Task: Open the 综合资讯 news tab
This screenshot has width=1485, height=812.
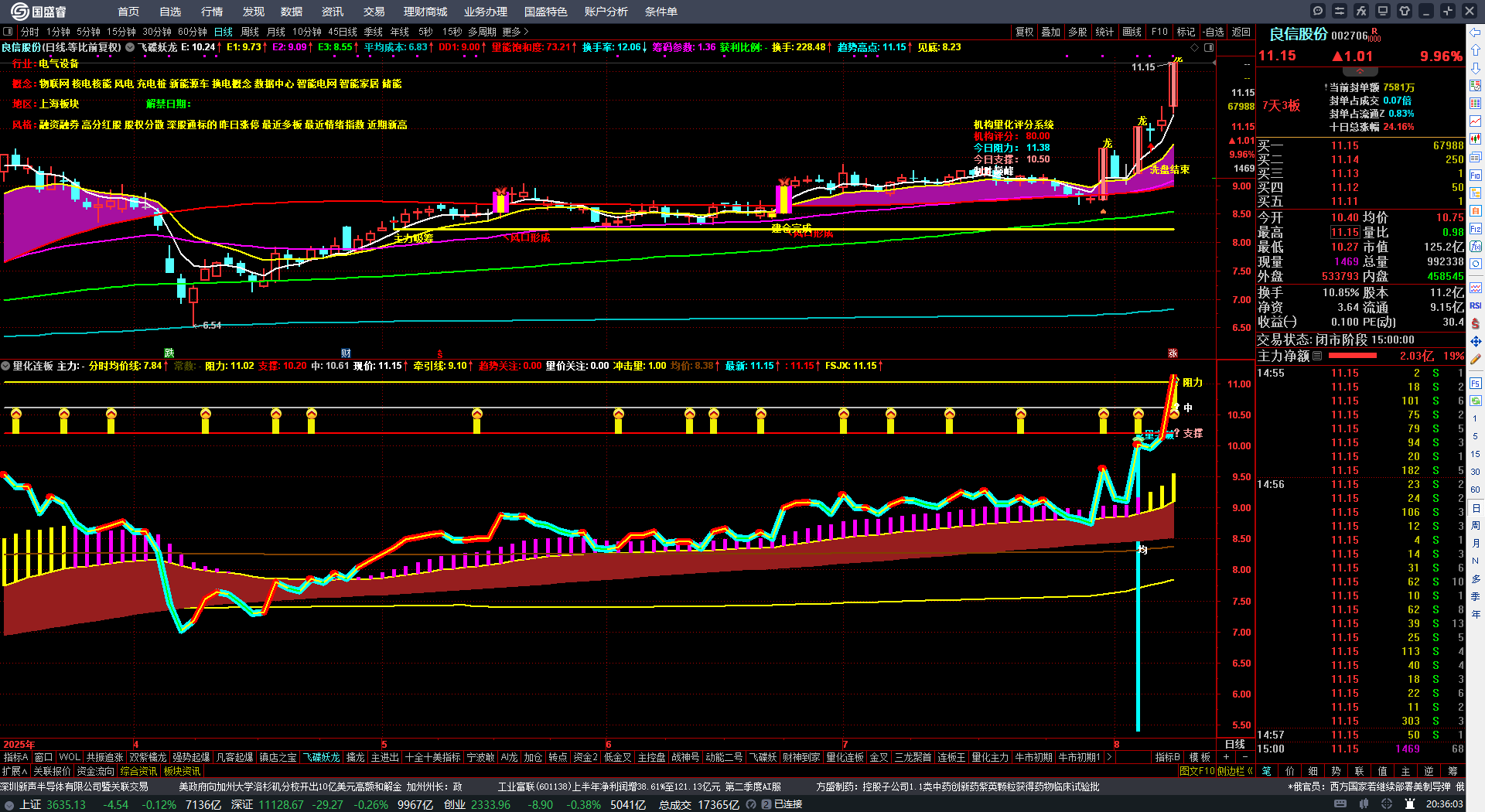Action: [138, 771]
